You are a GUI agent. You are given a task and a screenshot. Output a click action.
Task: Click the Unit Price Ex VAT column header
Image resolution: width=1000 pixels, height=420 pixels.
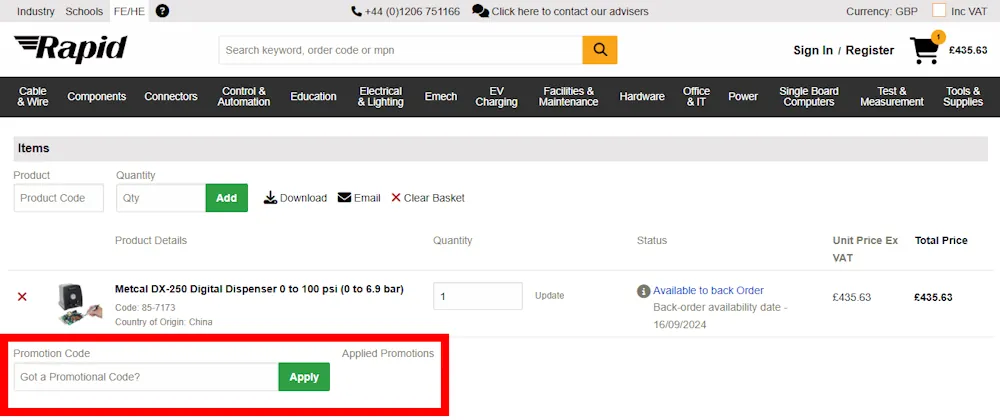coord(865,249)
